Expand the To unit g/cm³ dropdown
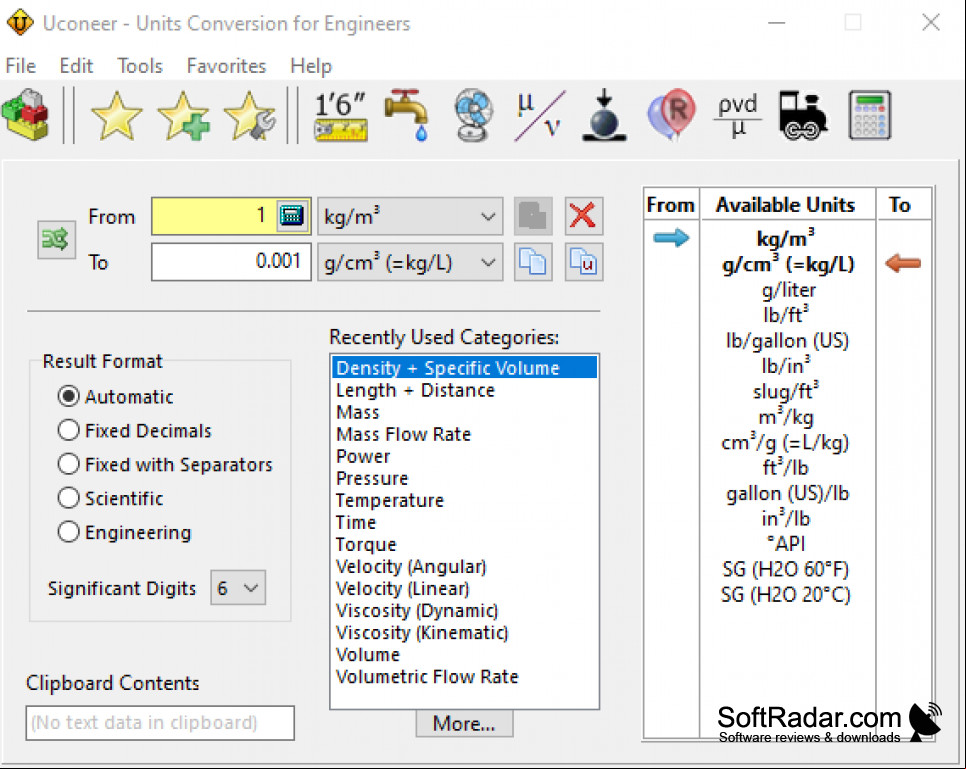Screen dimensions: 966x769 click(410, 262)
